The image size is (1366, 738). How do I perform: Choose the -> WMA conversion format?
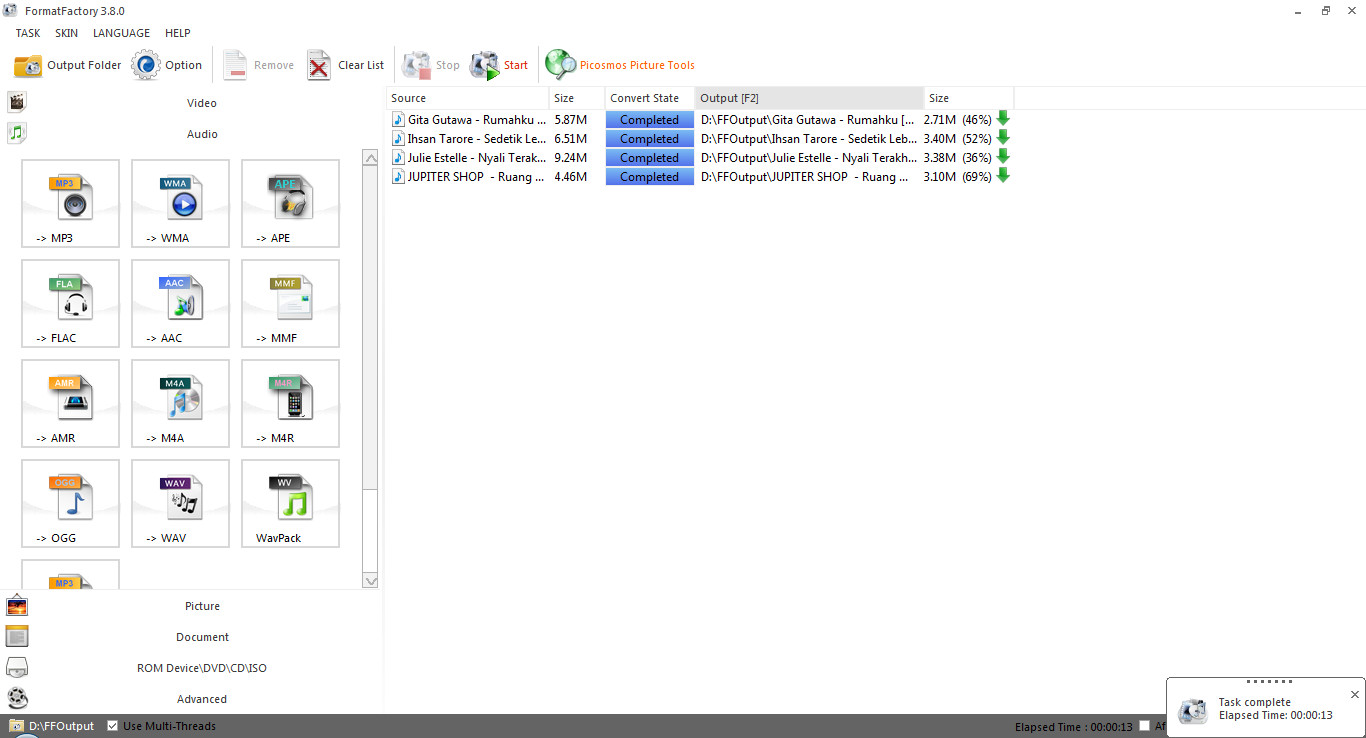tap(180, 204)
